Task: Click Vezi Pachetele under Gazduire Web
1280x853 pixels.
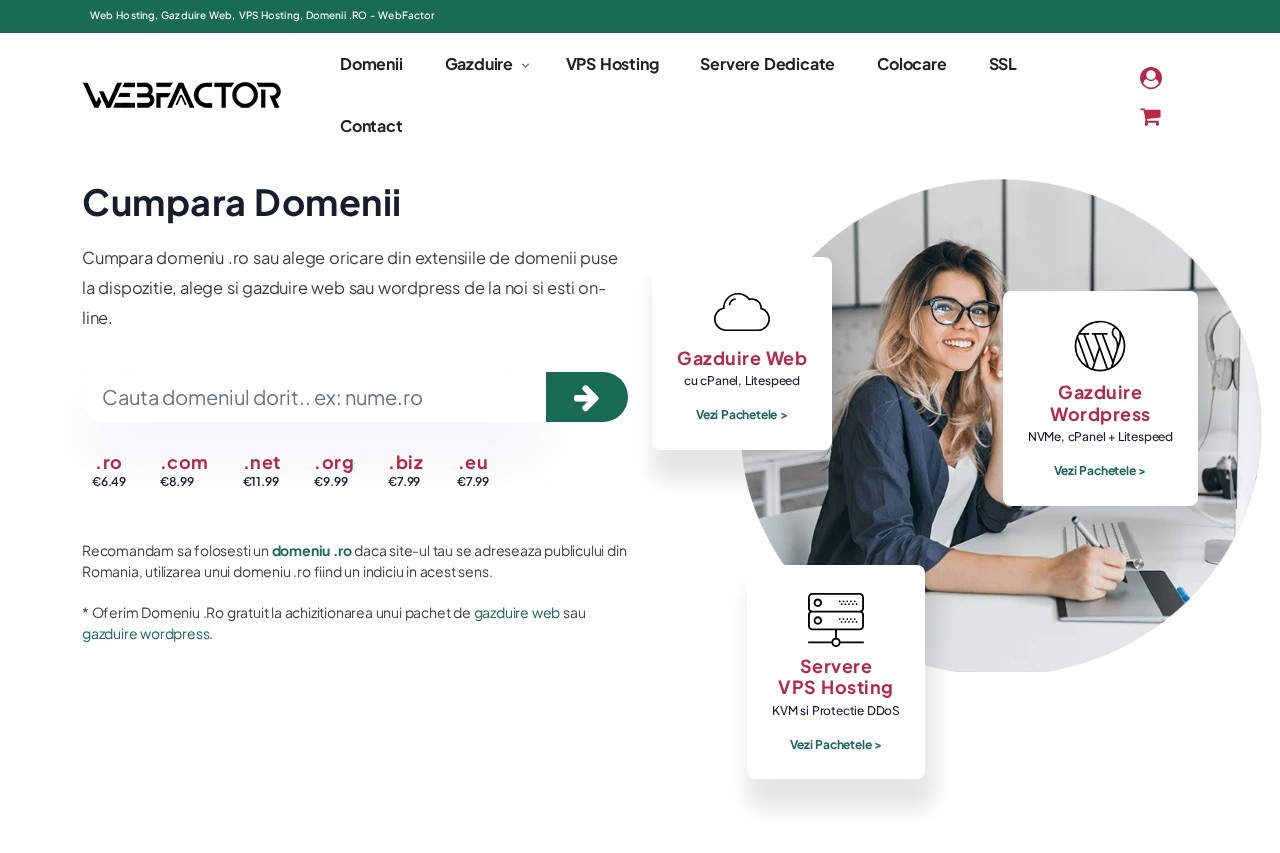Action: (741, 414)
